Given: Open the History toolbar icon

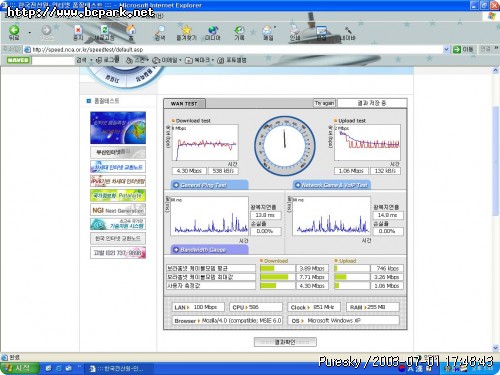Looking at the screenshot, I should pyautogui.click(x=239, y=30).
